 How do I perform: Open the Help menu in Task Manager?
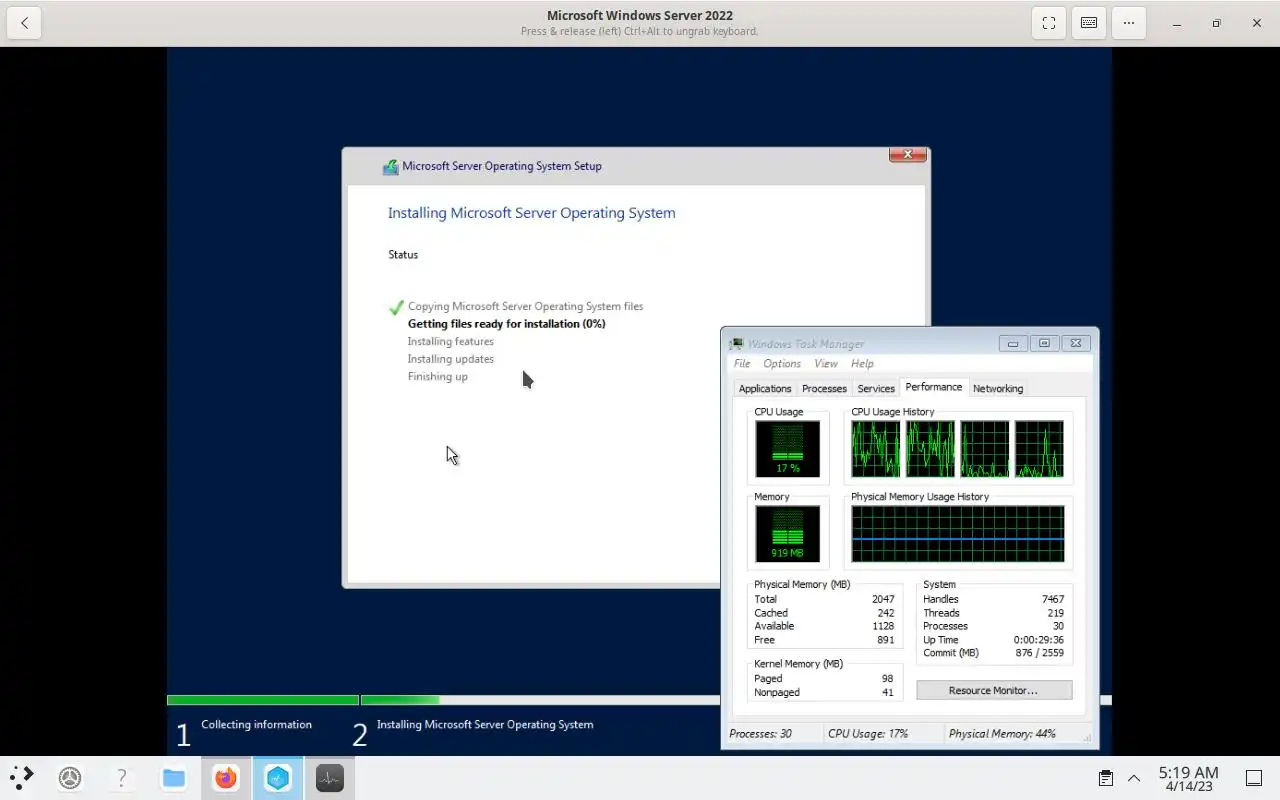pos(862,364)
